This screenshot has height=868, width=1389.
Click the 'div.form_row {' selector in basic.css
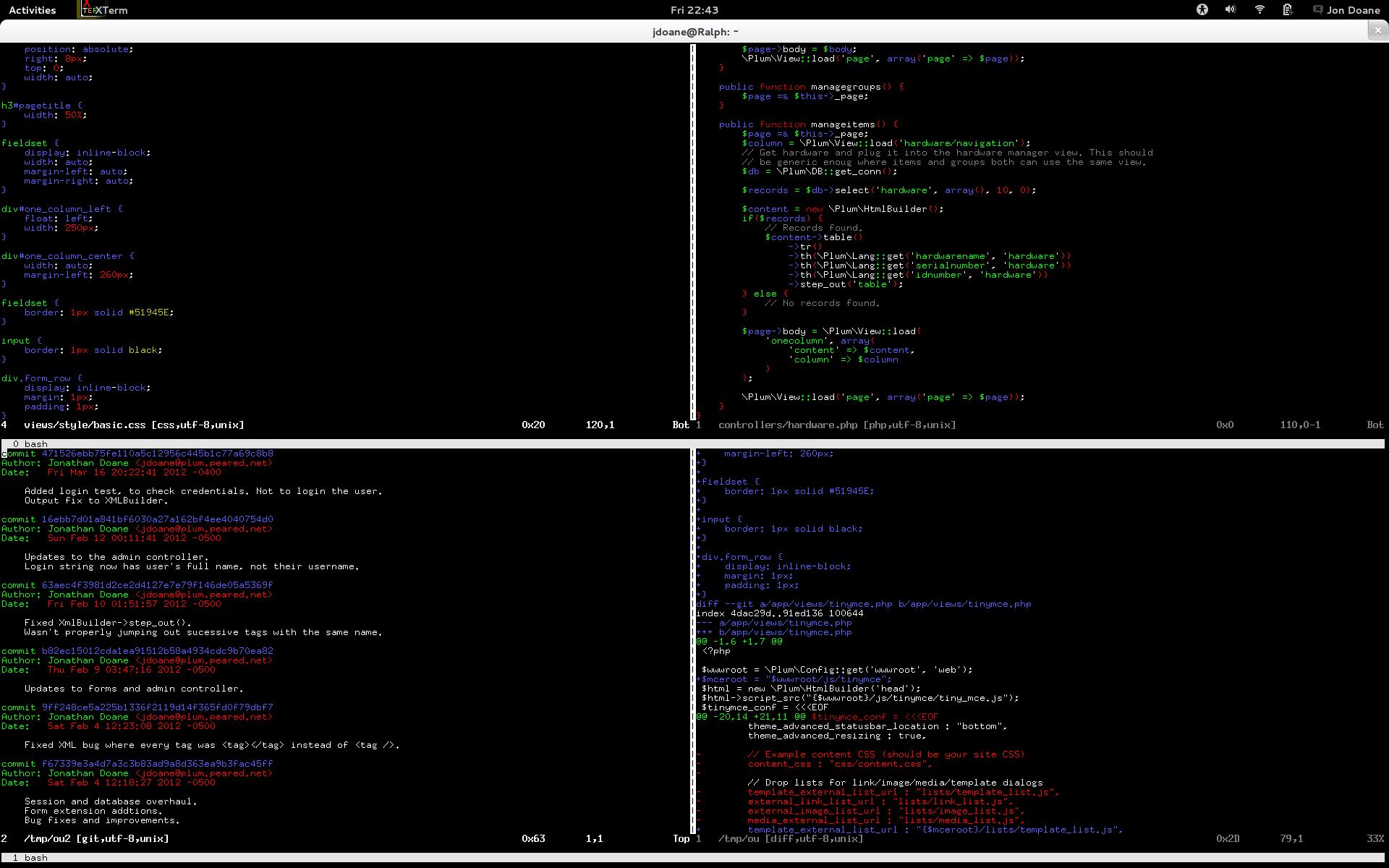pyautogui.click(x=42, y=378)
